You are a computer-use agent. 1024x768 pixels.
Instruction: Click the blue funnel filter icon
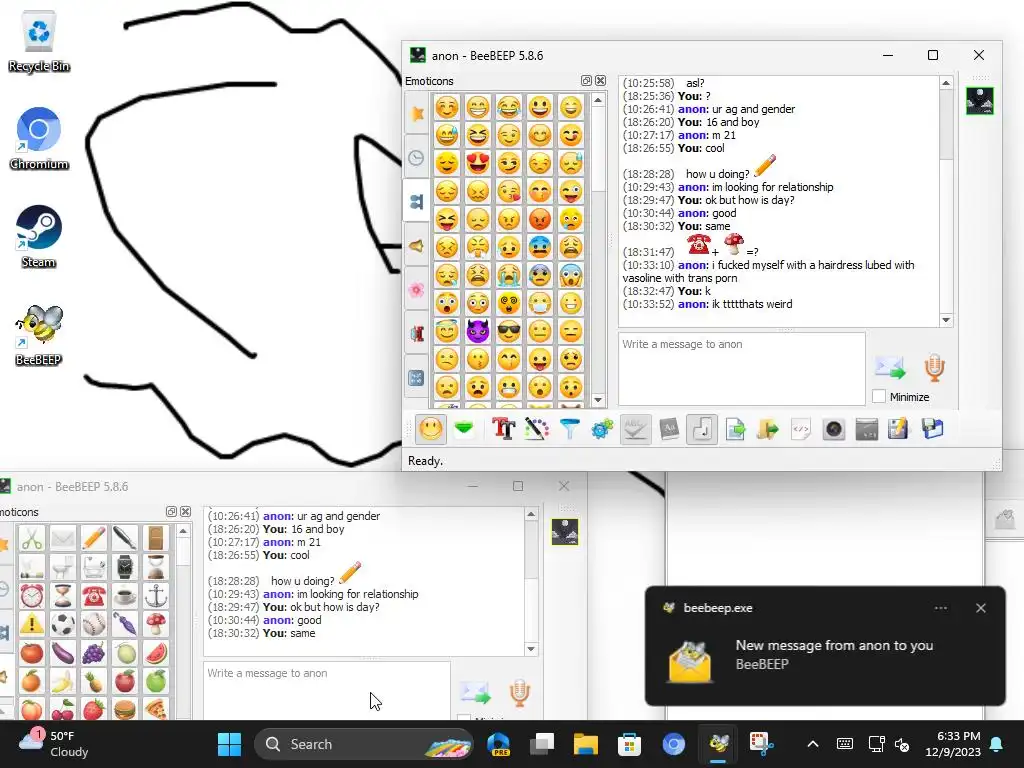pos(569,429)
